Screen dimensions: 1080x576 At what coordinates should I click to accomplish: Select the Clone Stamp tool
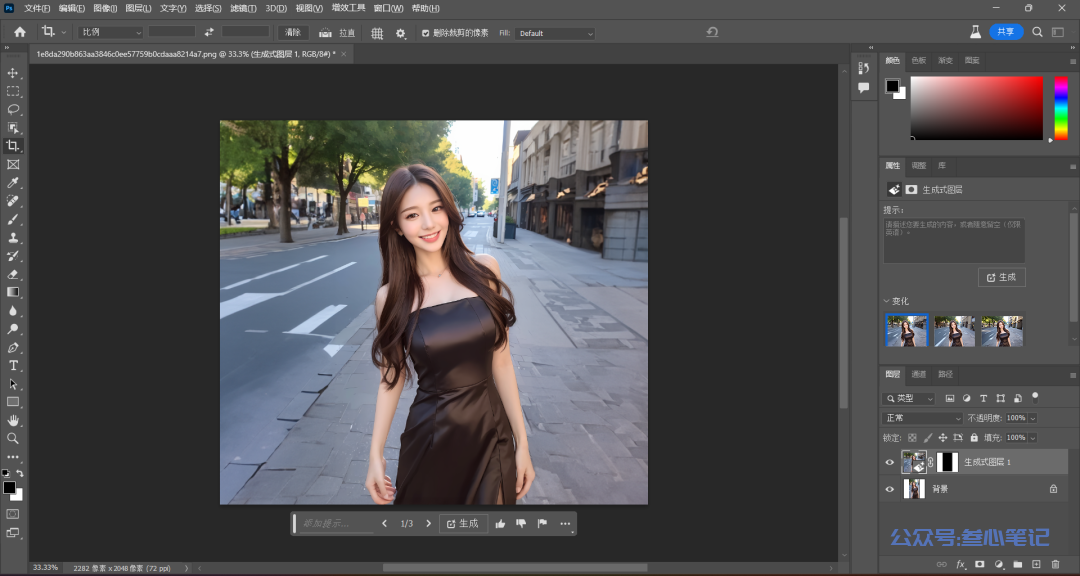(x=13, y=238)
